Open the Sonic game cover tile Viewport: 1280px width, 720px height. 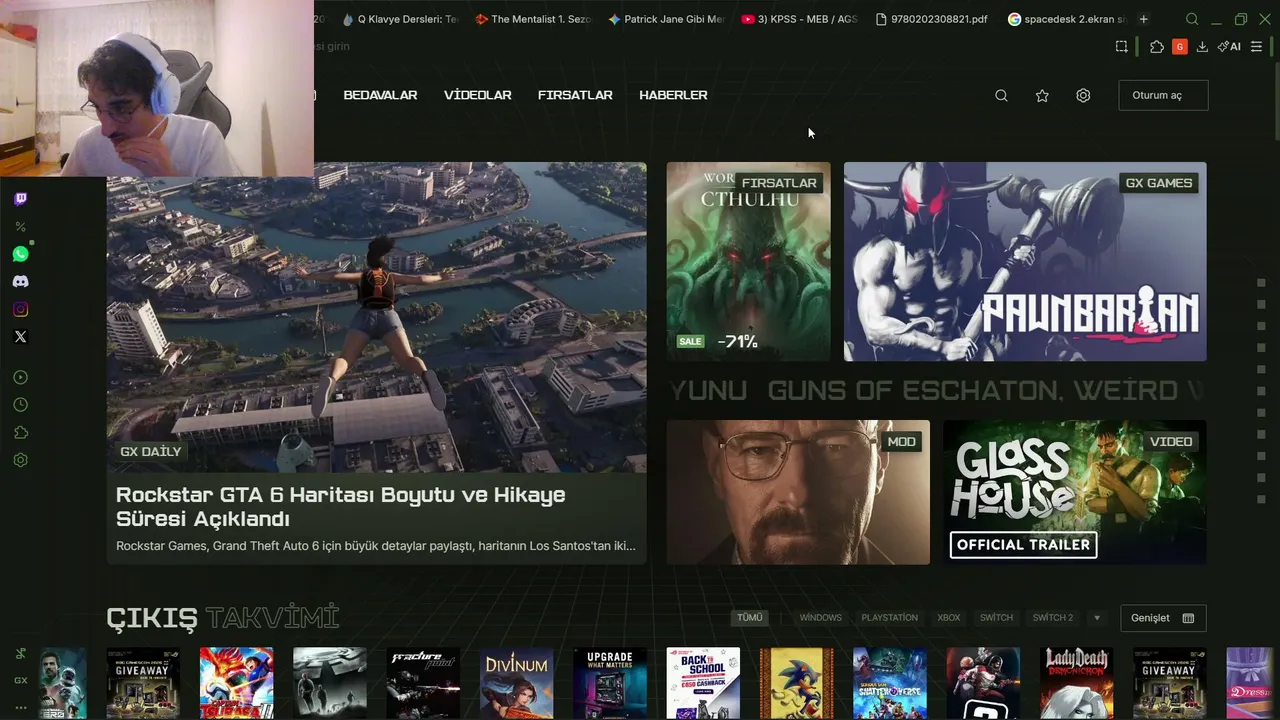797,683
